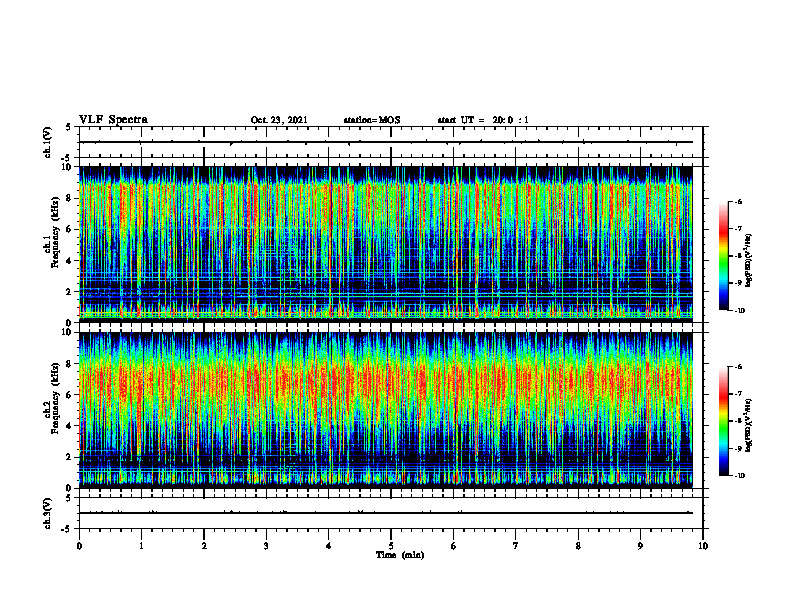Click the '2' kHz tick of ch.1 spectrogram
Viewport: 792px width, 612px height.
click(x=70, y=292)
